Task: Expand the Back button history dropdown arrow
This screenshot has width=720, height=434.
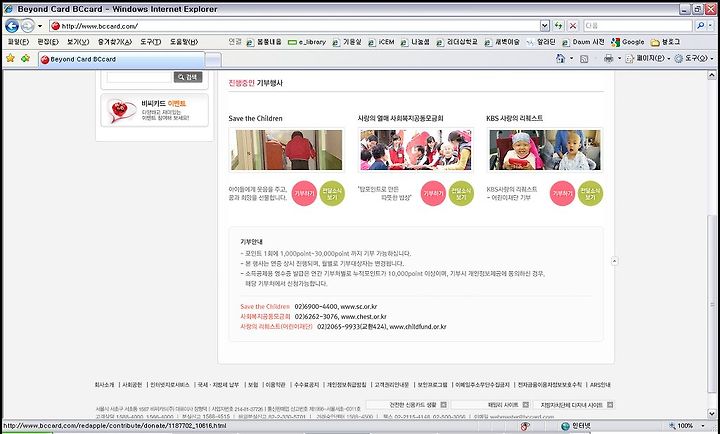Action: click(x=40, y=26)
